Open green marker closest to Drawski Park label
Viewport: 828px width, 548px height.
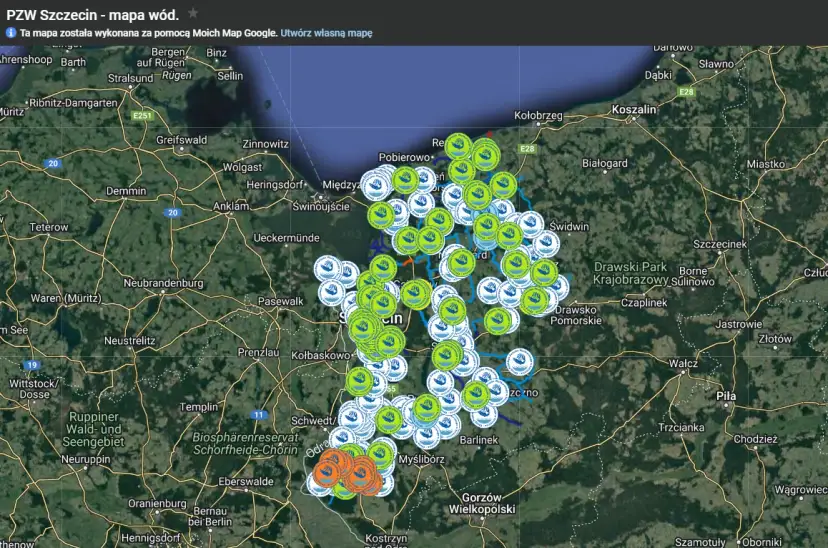pyautogui.click(x=544, y=272)
